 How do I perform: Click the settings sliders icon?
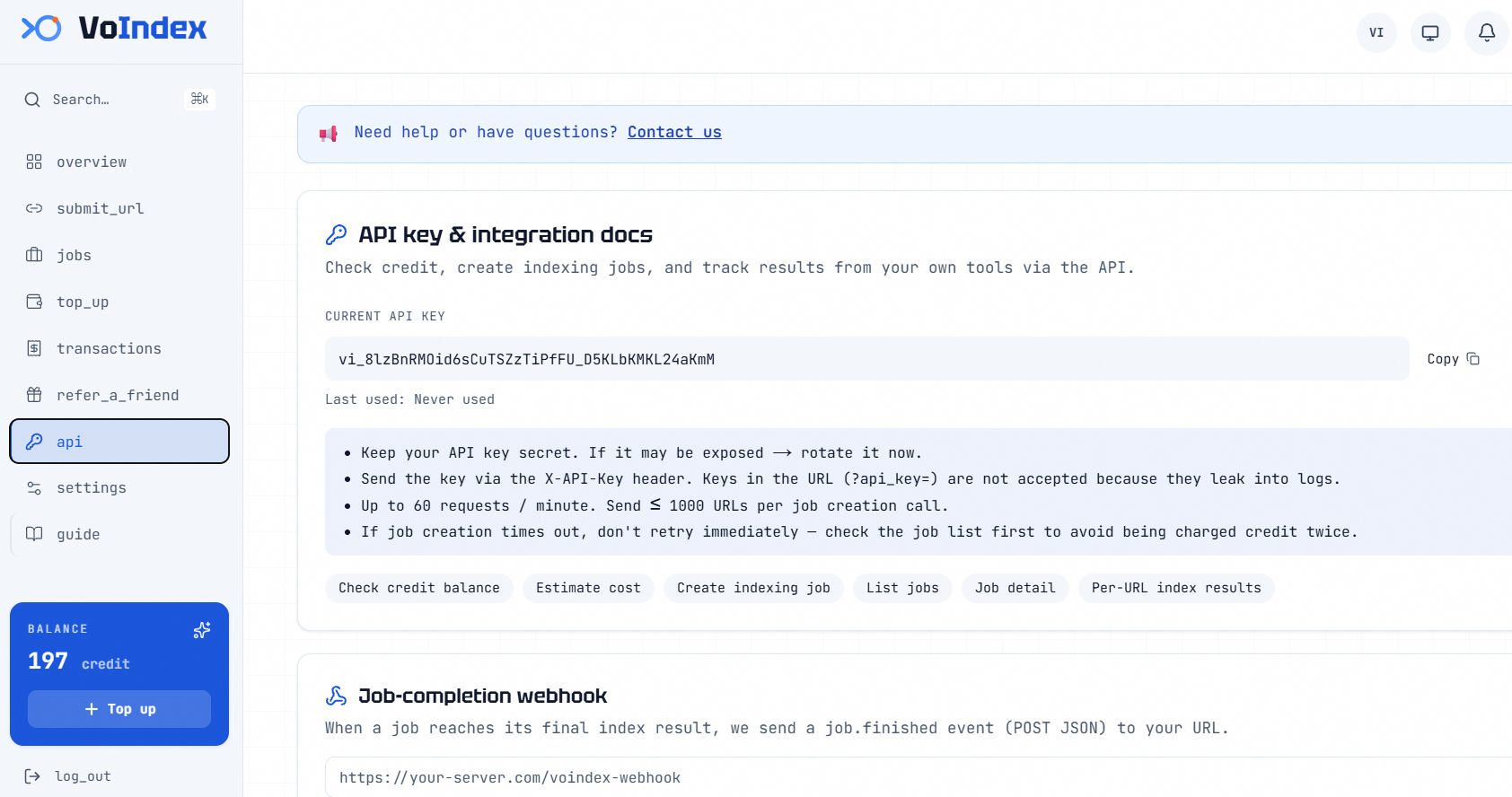coord(34,488)
